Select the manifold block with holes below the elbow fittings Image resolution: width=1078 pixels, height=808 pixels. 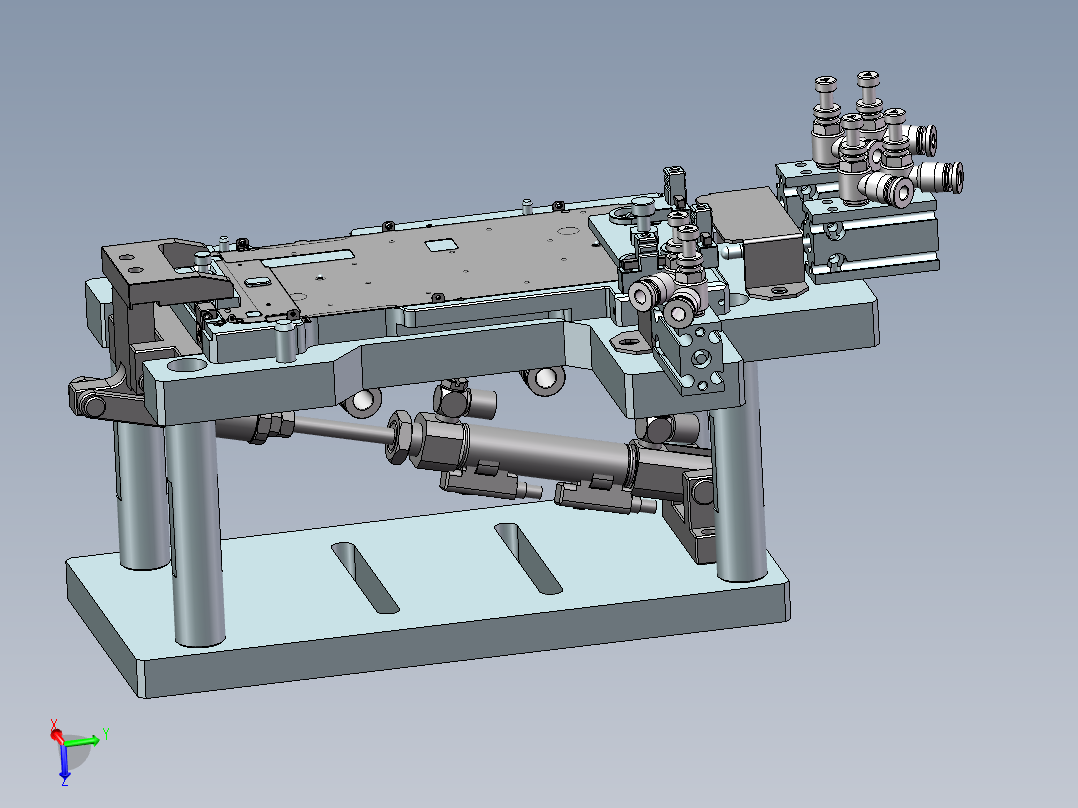point(688,354)
